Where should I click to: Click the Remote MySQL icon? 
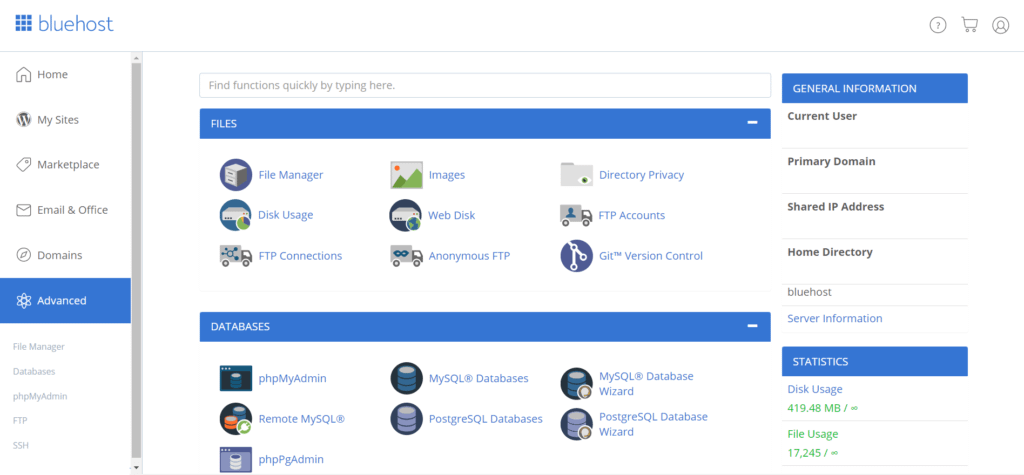pyautogui.click(x=235, y=419)
